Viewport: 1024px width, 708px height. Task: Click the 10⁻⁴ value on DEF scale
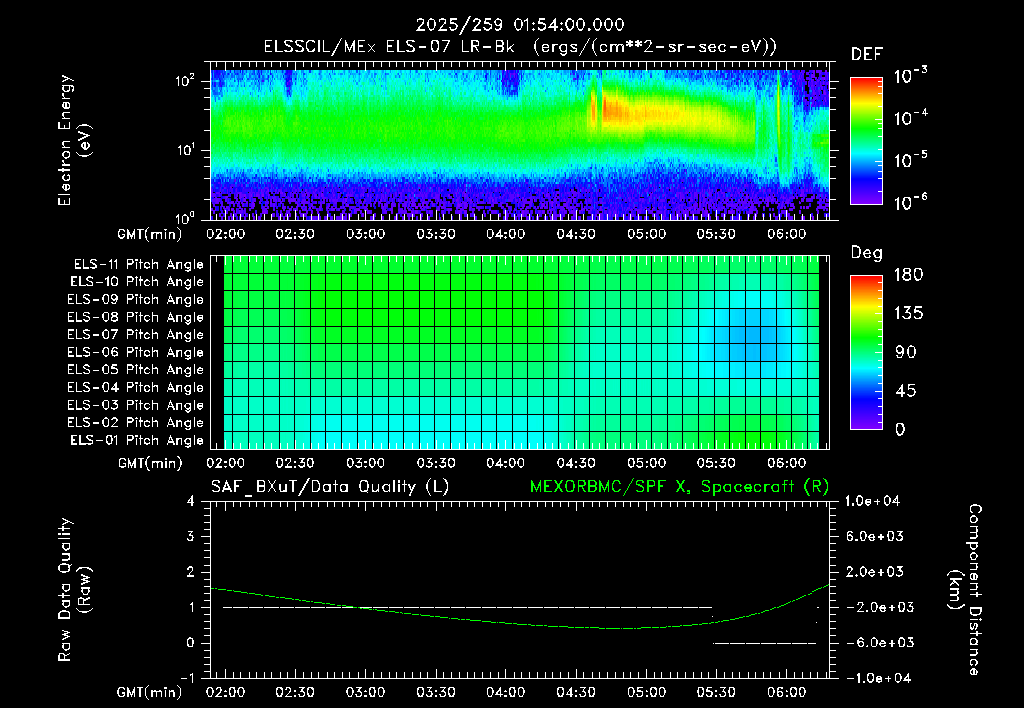click(910, 118)
